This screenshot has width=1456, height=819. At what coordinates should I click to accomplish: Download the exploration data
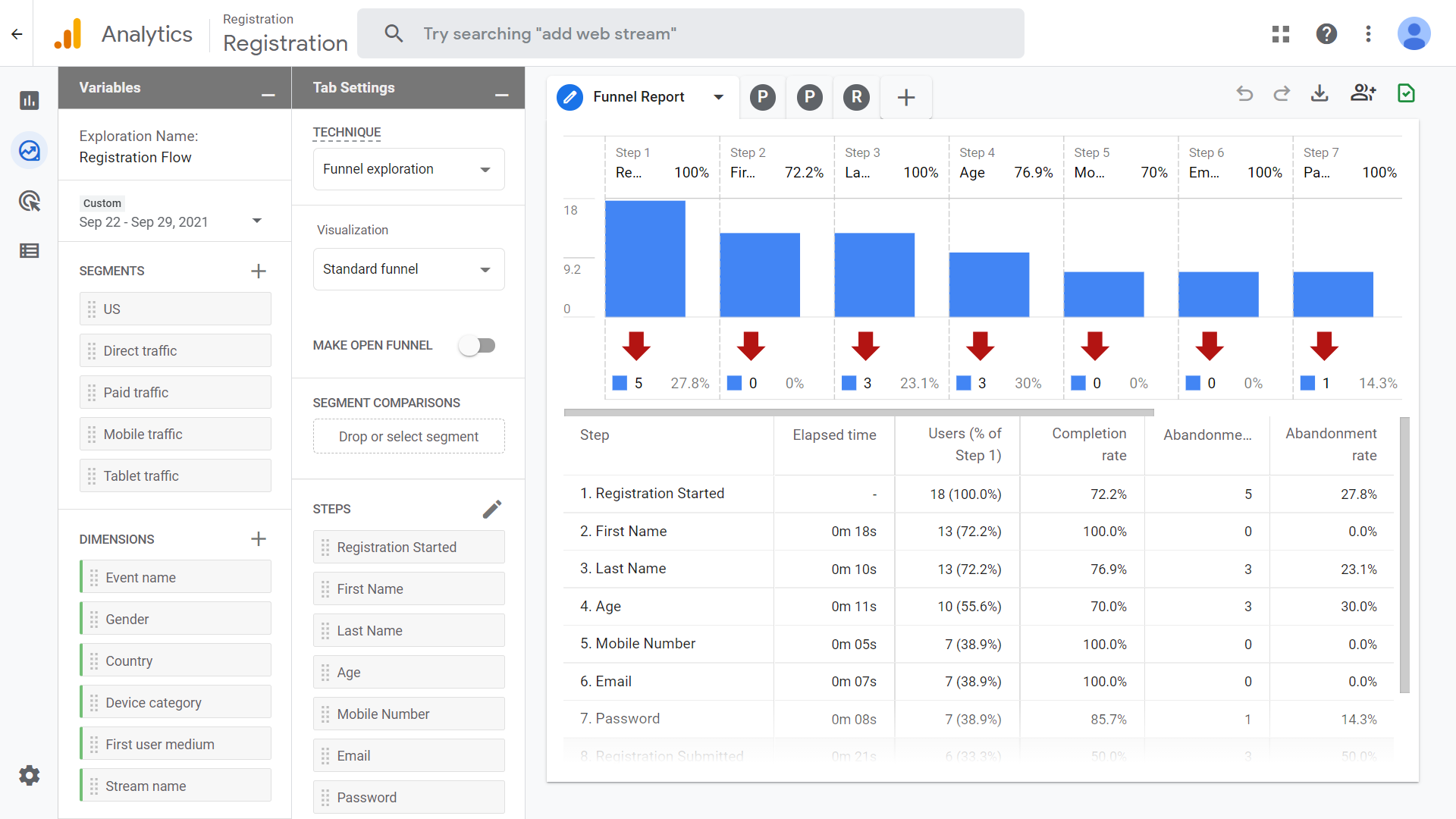click(1319, 93)
